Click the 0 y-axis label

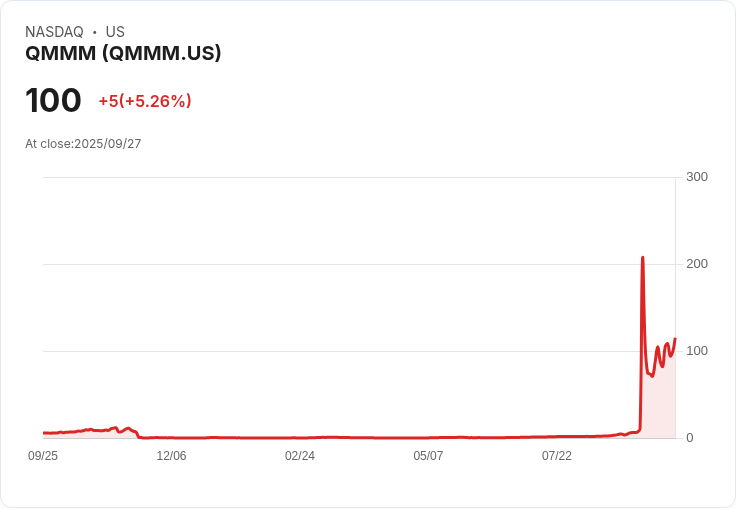(690, 438)
